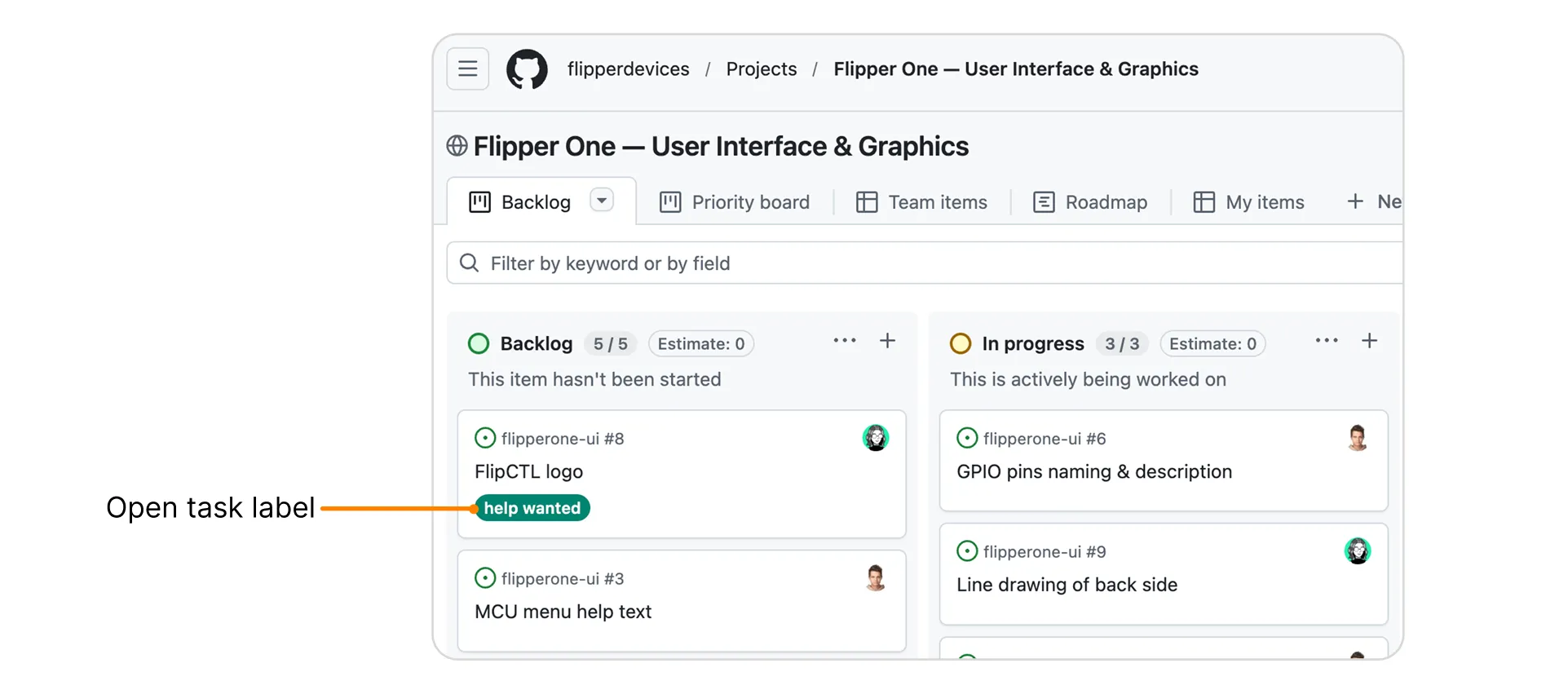Screen dimensions: 1568x694
Task: Switch to the Team items tab
Action: (921, 202)
